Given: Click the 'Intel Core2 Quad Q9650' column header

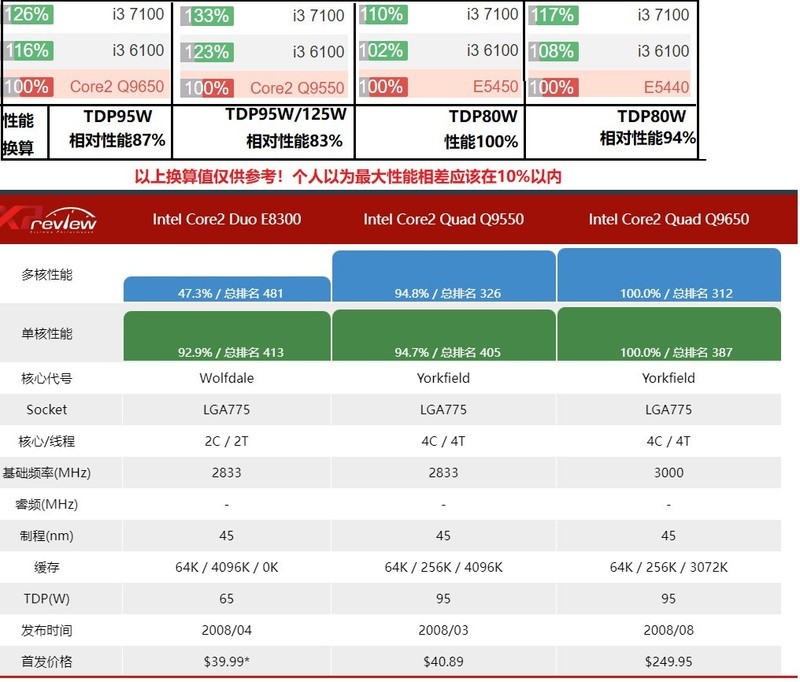Looking at the screenshot, I should click(x=668, y=219).
